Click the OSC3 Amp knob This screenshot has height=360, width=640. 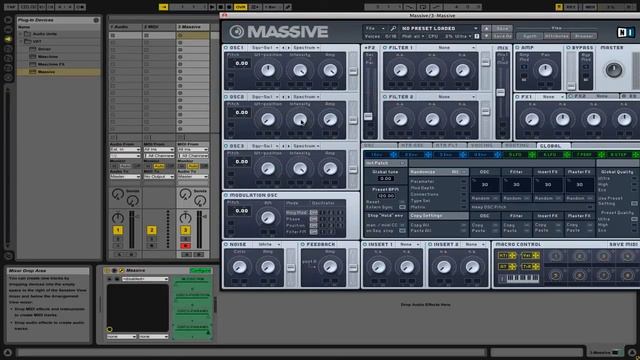[330, 168]
